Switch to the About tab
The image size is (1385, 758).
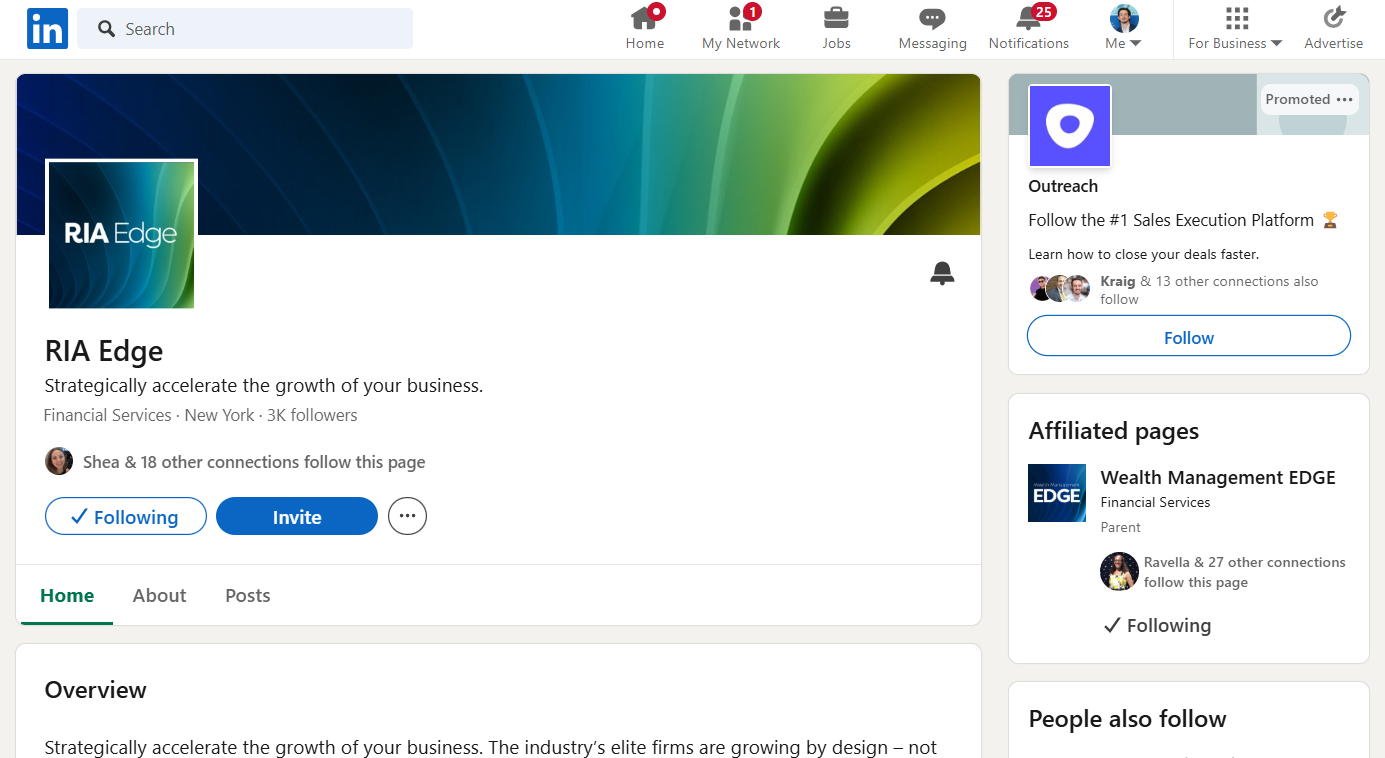coord(159,596)
